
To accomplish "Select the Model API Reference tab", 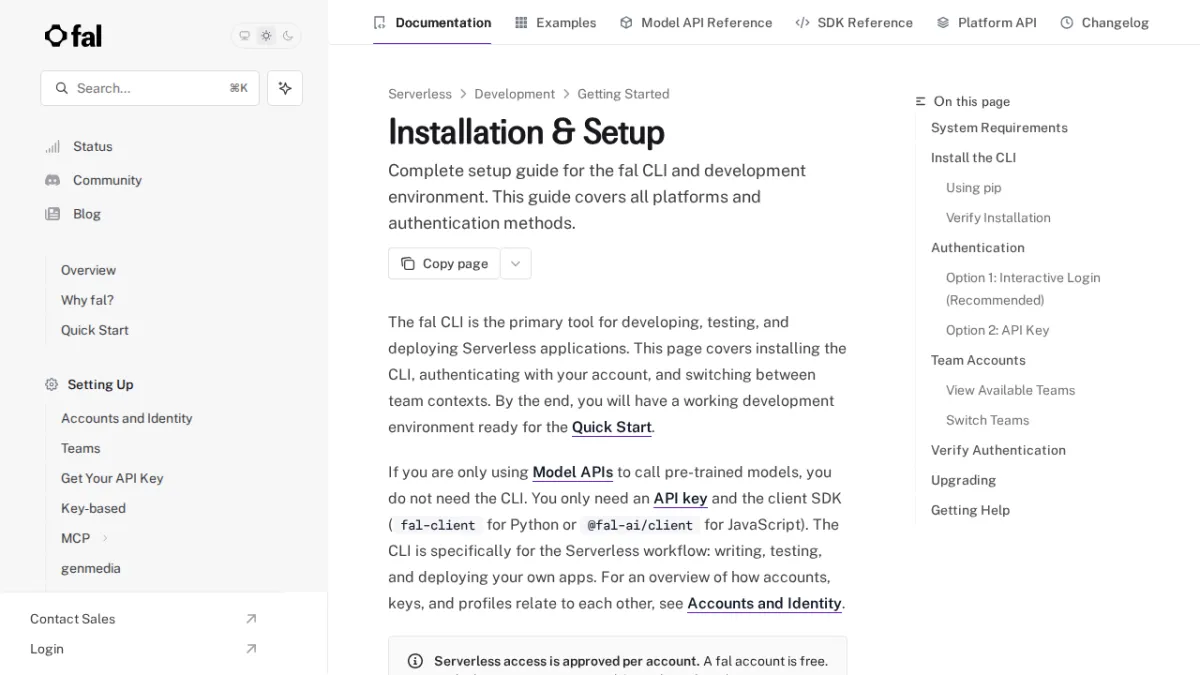I will tap(696, 22).
